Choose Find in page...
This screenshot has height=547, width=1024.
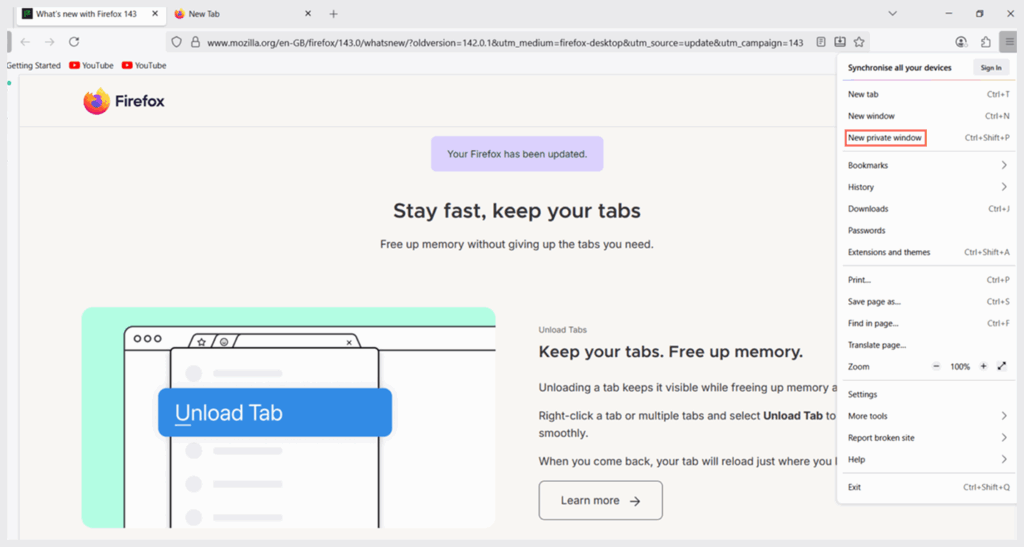tap(928, 323)
